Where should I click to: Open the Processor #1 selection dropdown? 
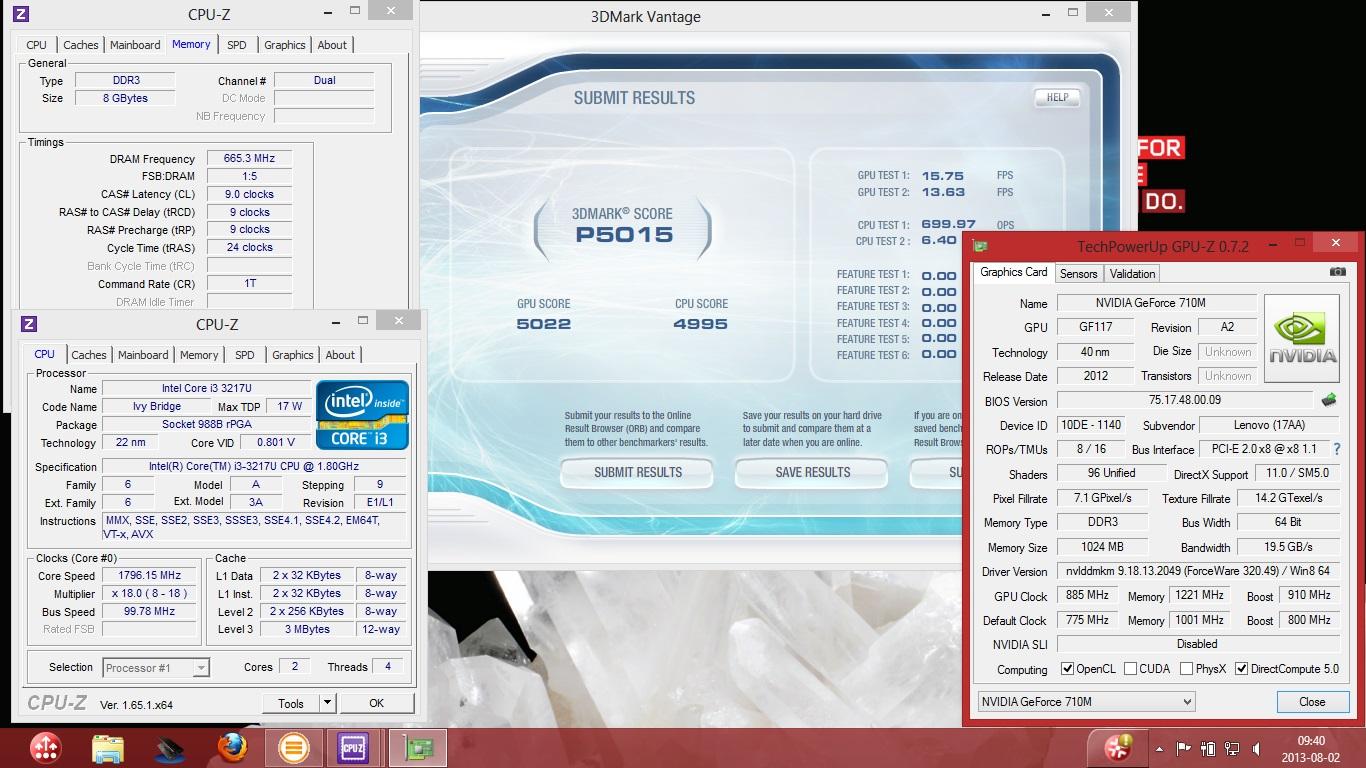click(155, 667)
